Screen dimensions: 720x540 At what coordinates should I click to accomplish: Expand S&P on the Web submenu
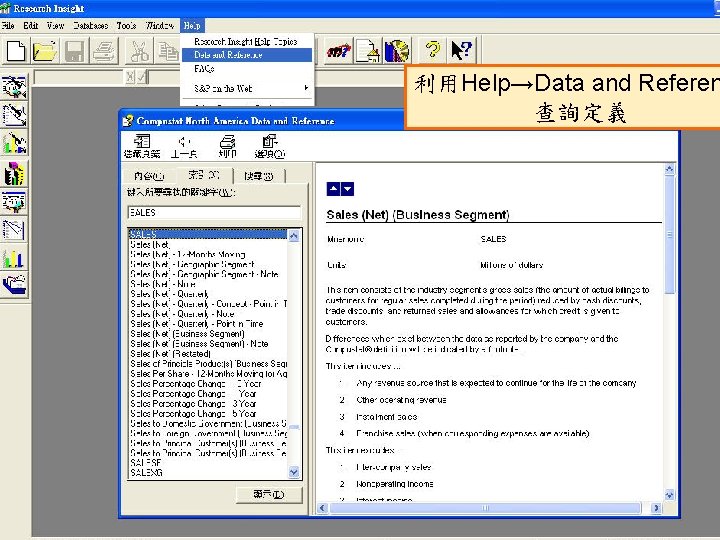pos(246,89)
